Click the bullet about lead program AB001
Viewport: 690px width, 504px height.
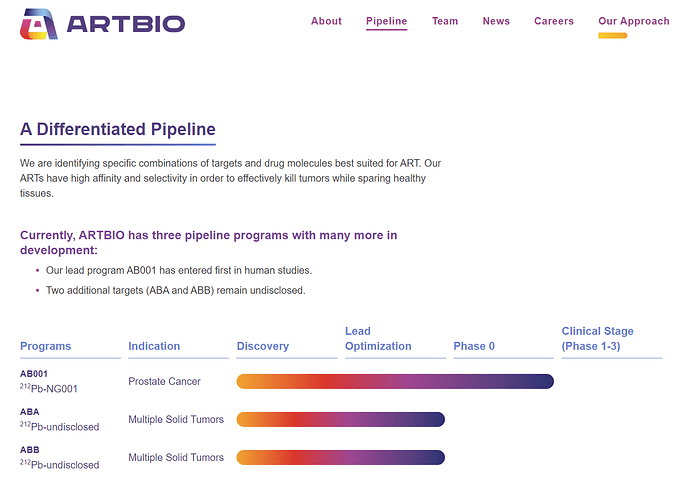click(179, 270)
